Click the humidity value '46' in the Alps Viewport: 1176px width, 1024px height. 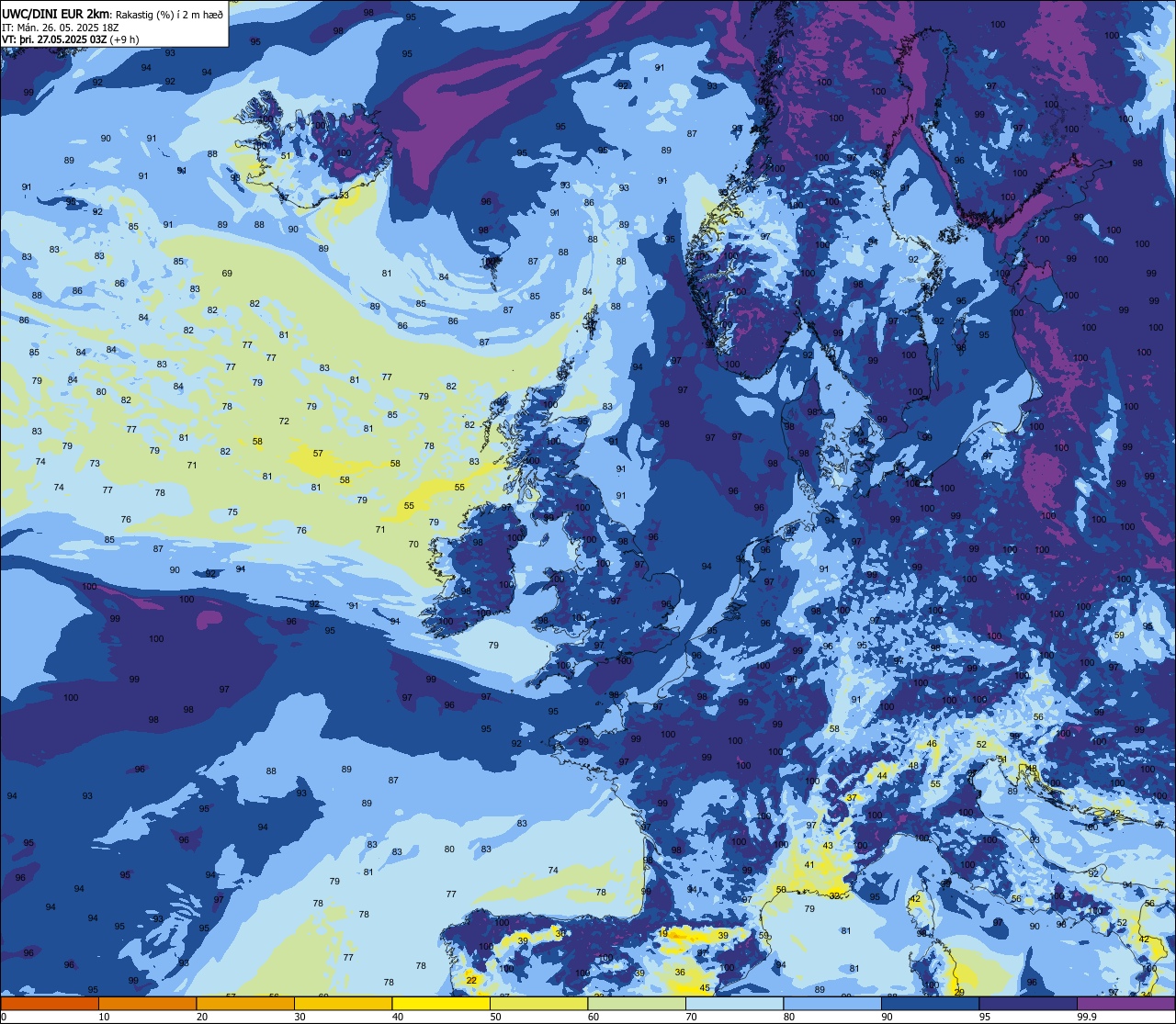(x=932, y=744)
